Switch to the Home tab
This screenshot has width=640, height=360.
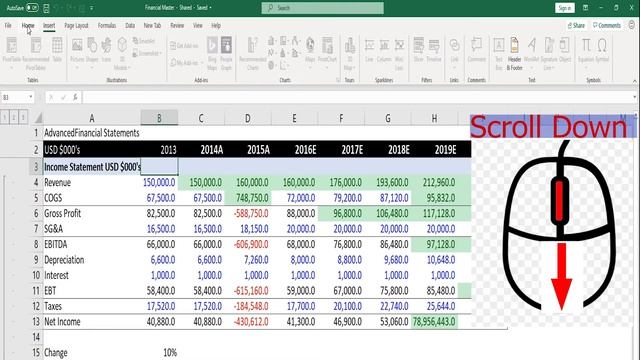(x=28, y=25)
